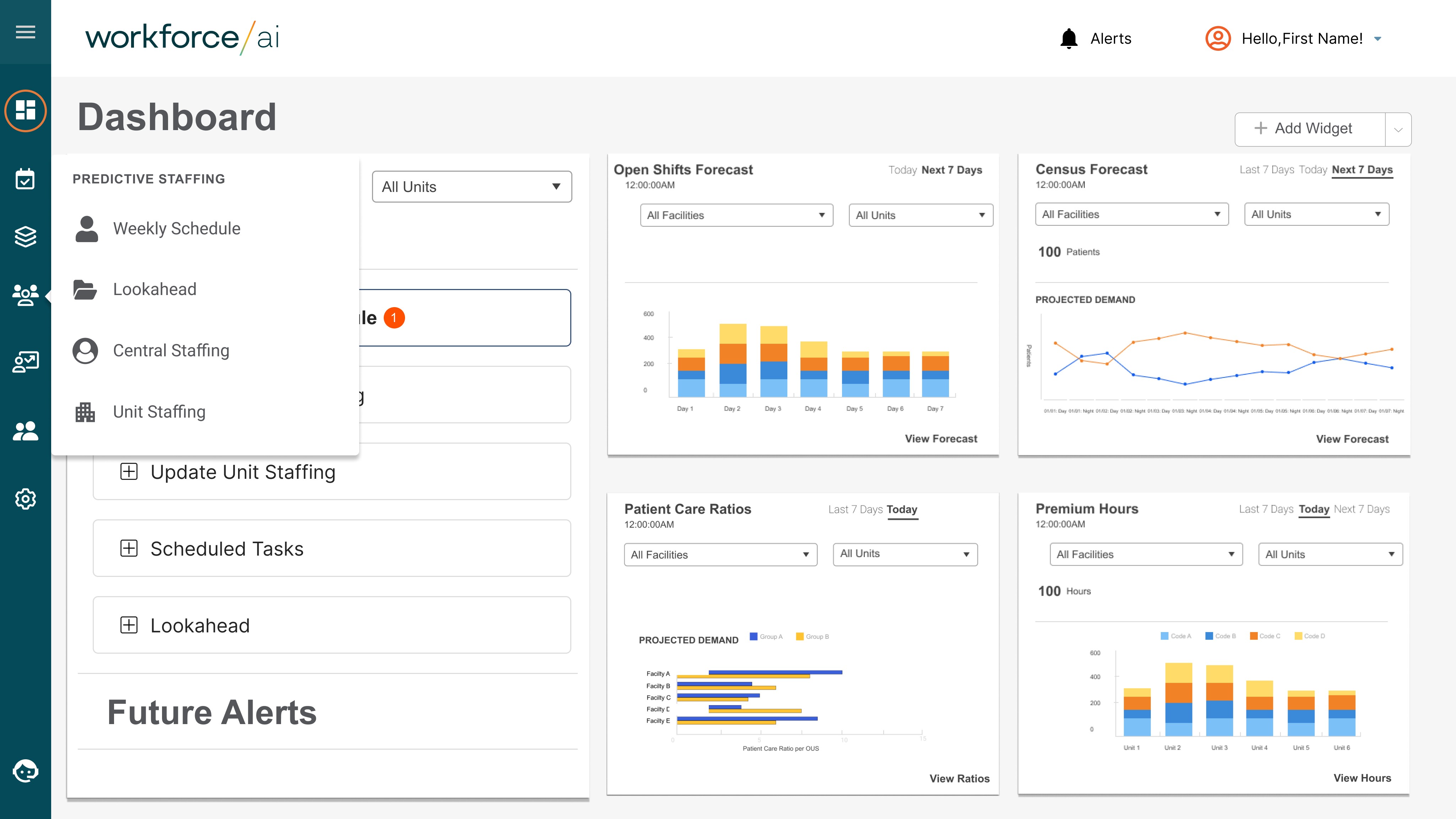This screenshot has height=819, width=1456.
Task: Click the dashboard grid sidebar icon
Action: [26, 110]
